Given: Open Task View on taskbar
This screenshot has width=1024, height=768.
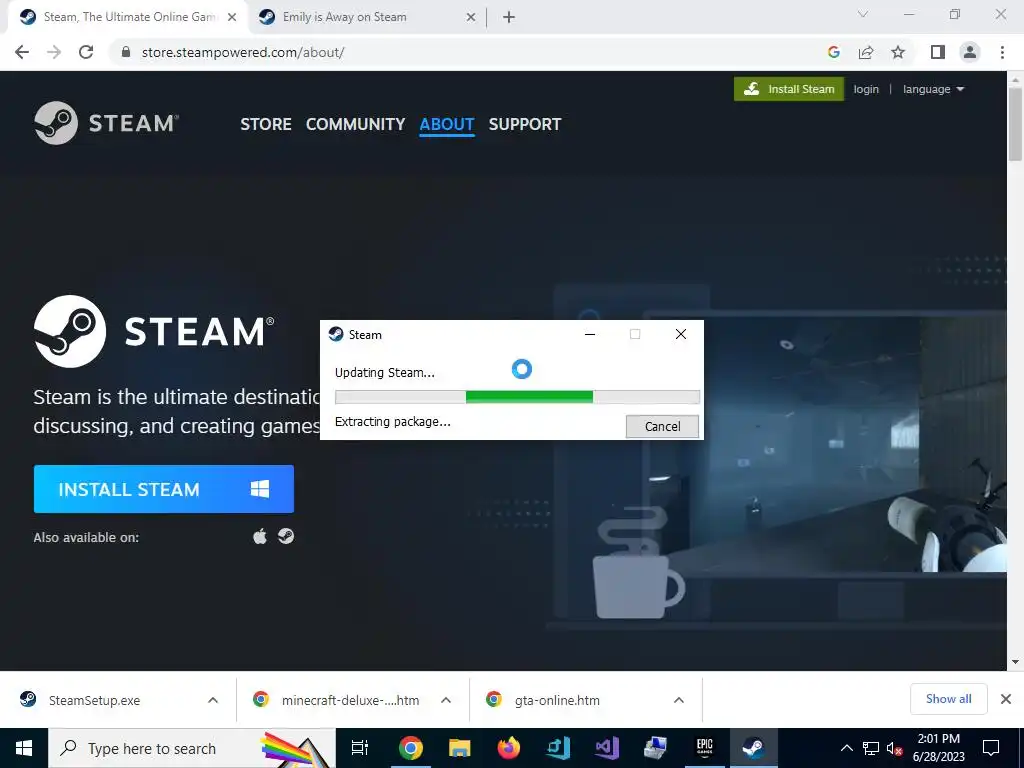Looking at the screenshot, I should click(360, 748).
